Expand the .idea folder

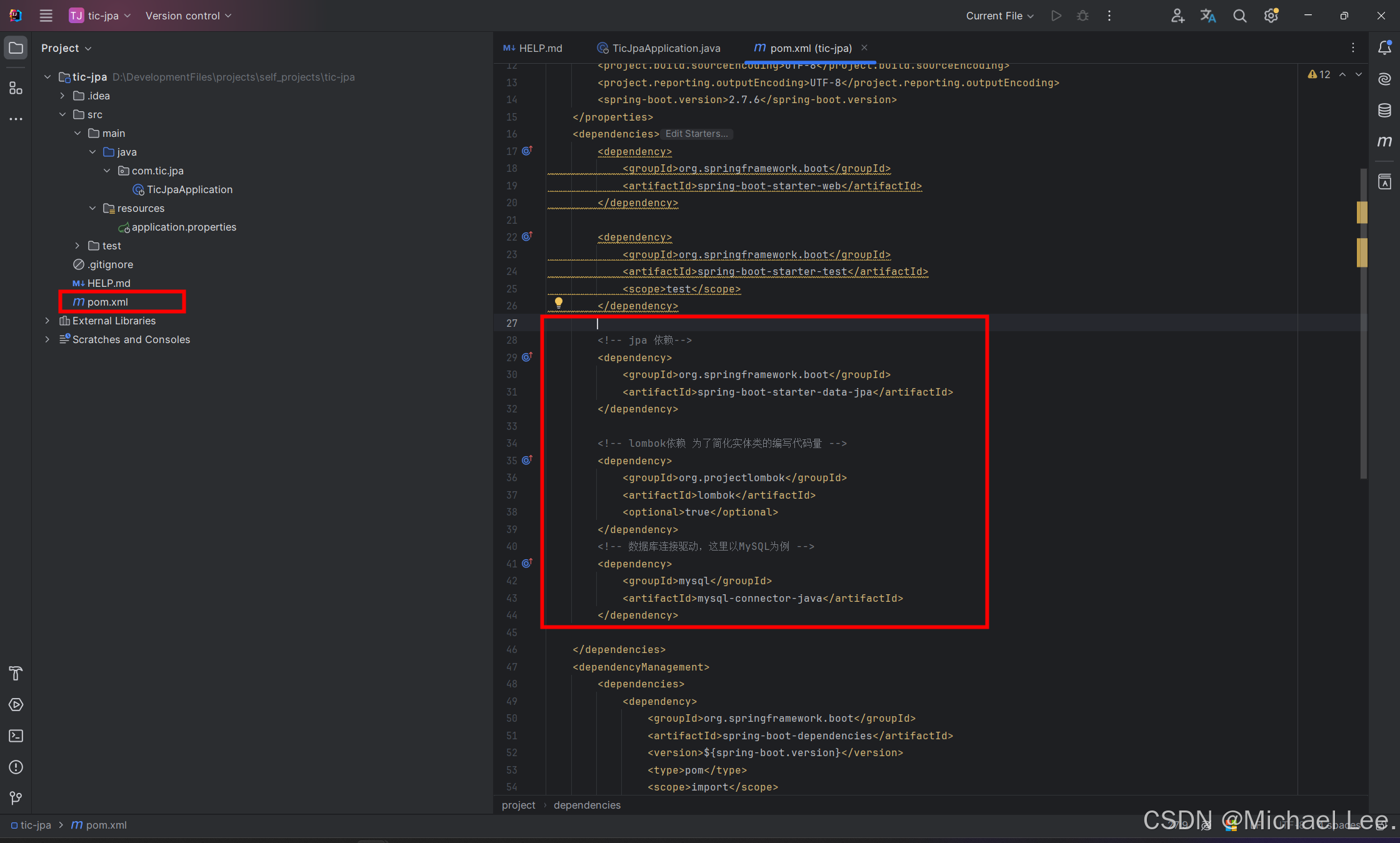(62, 96)
